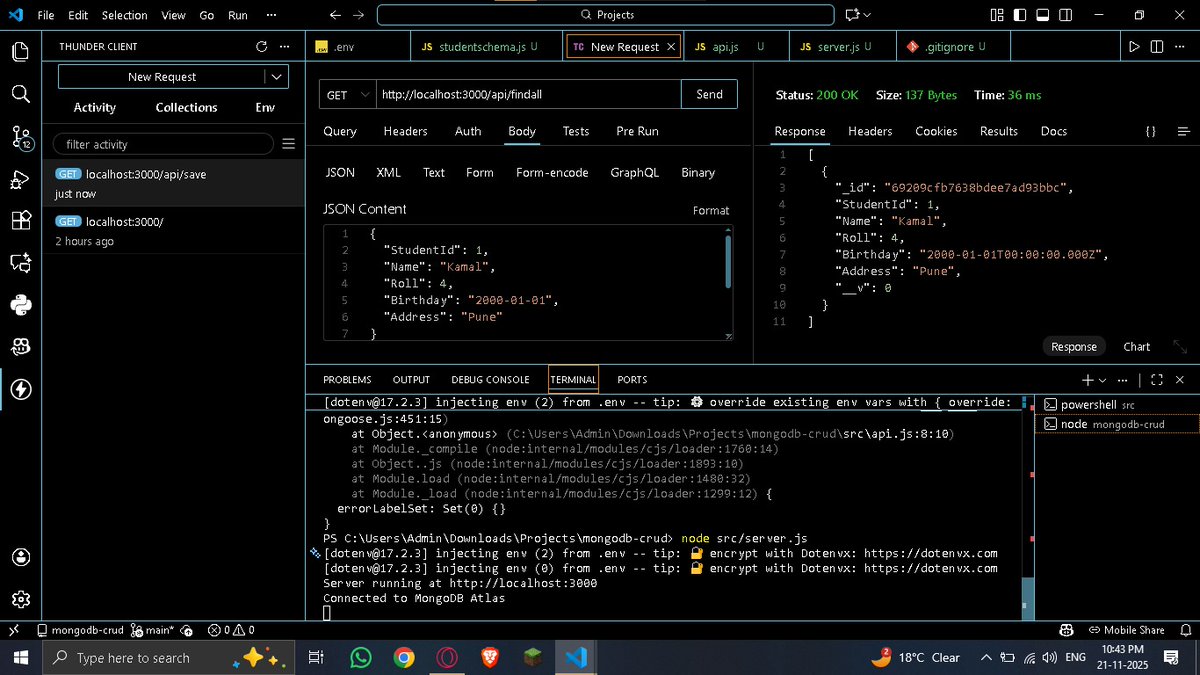
Task: Expand the New Request dropdown arrow
Action: click(275, 76)
